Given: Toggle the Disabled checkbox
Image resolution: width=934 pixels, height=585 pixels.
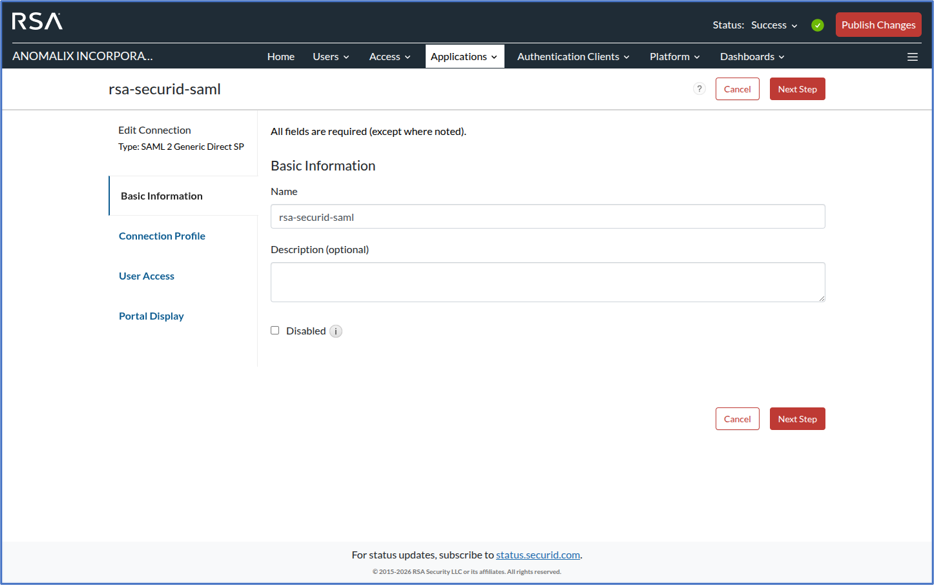Looking at the screenshot, I should point(275,331).
